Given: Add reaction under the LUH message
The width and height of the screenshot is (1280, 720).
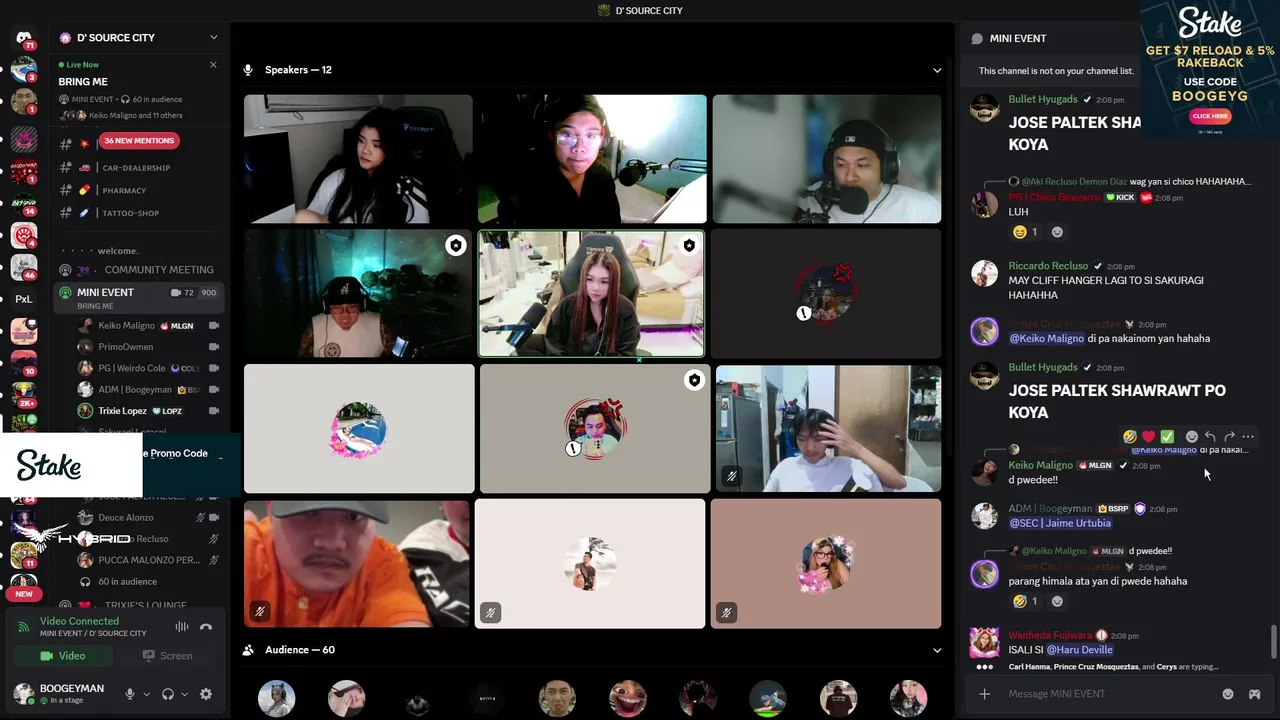Looking at the screenshot, I should point(1057,232).
